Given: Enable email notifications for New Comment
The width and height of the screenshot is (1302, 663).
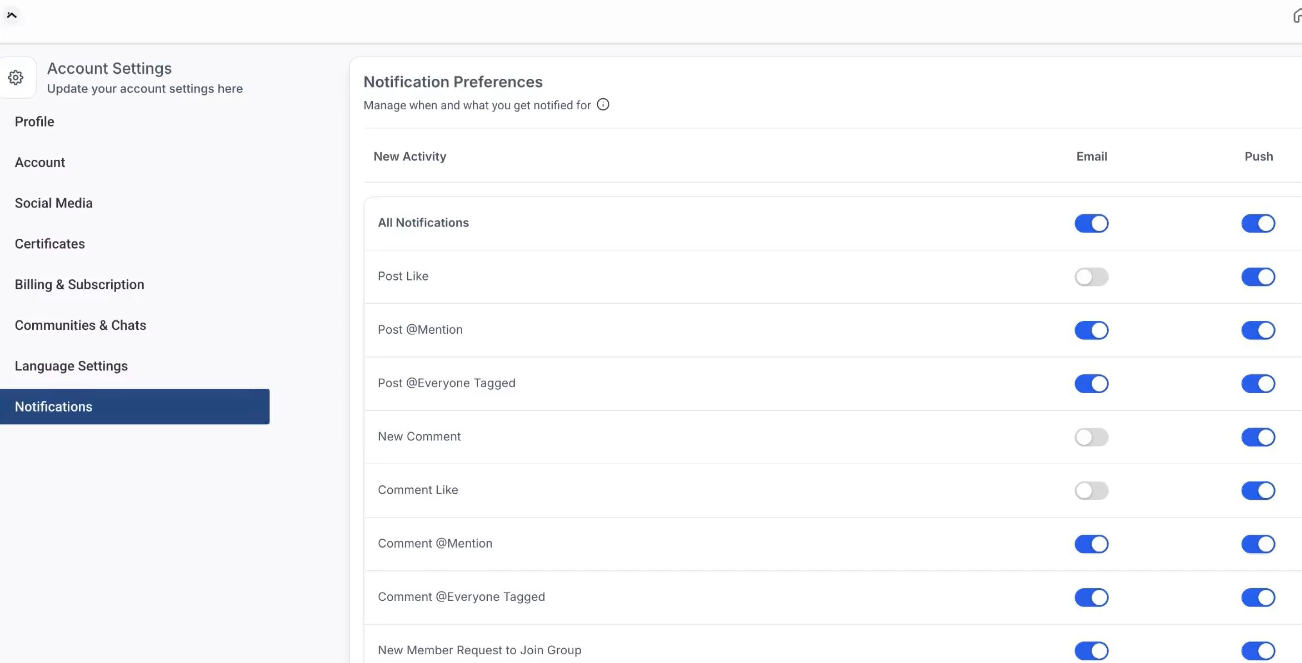Looking at the screenshot, I should pos(1091,437).
